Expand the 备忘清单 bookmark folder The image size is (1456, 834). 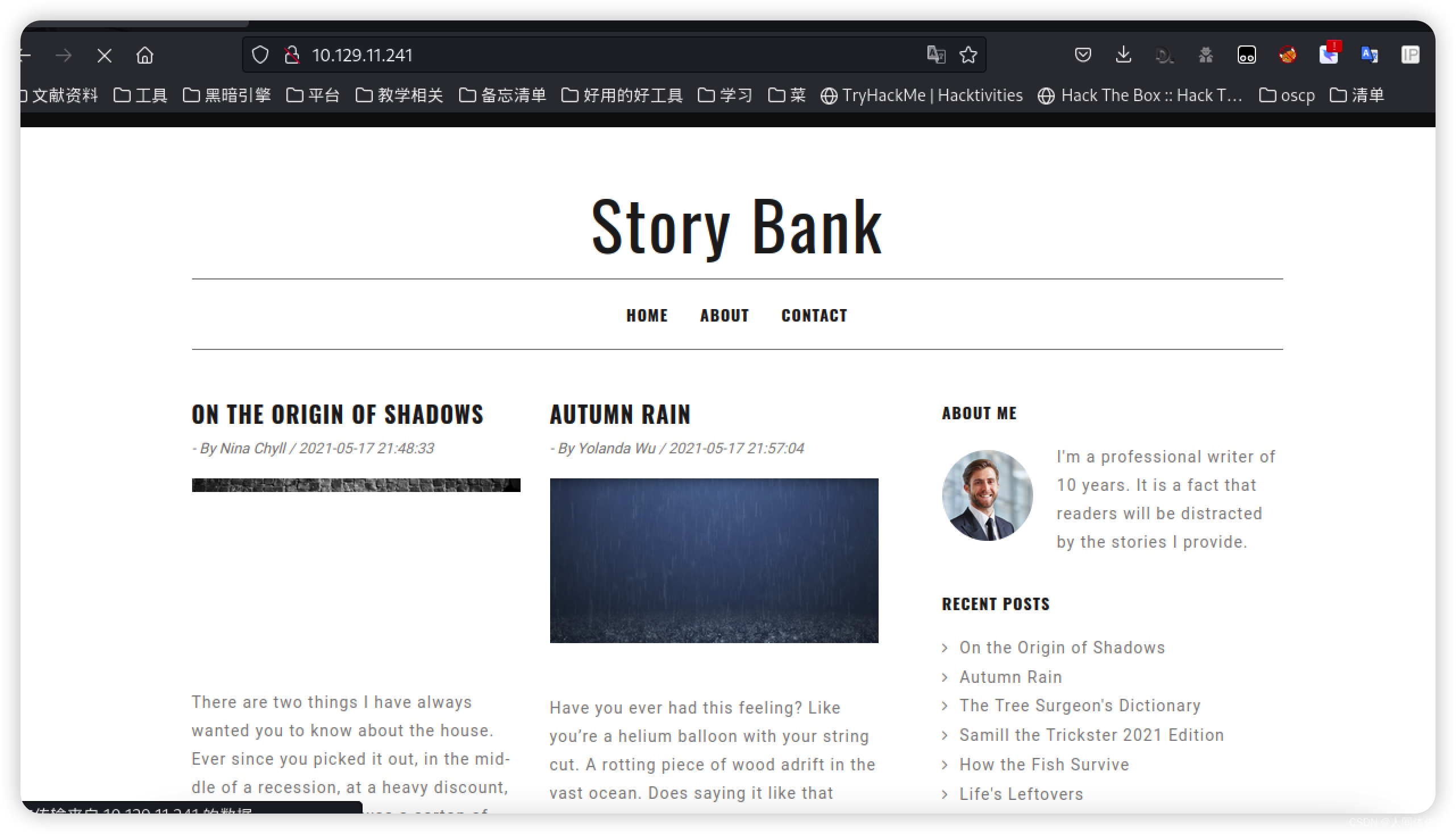[x=502, y=95]
